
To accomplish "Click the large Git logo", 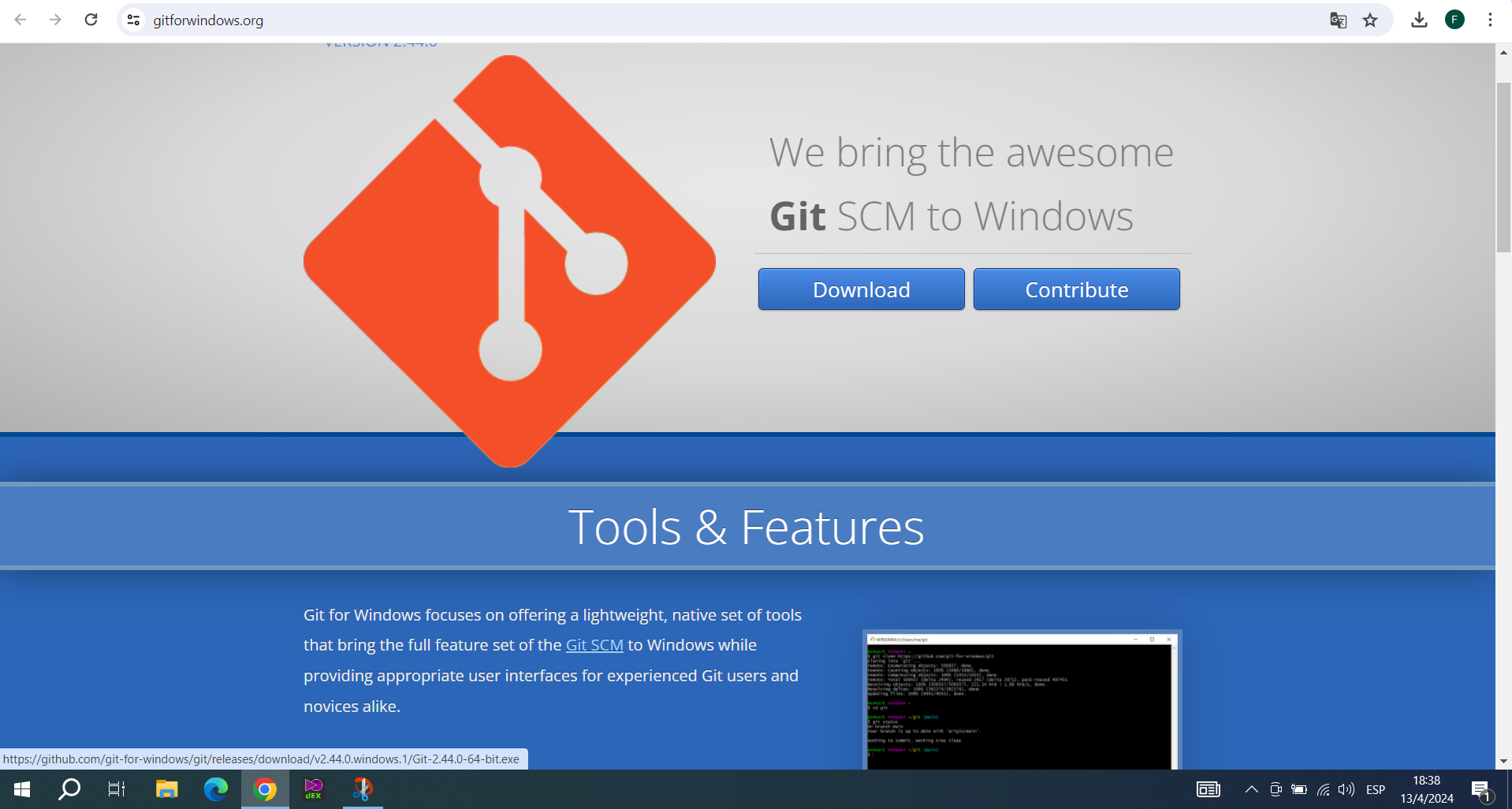I will tap(510, 261).
